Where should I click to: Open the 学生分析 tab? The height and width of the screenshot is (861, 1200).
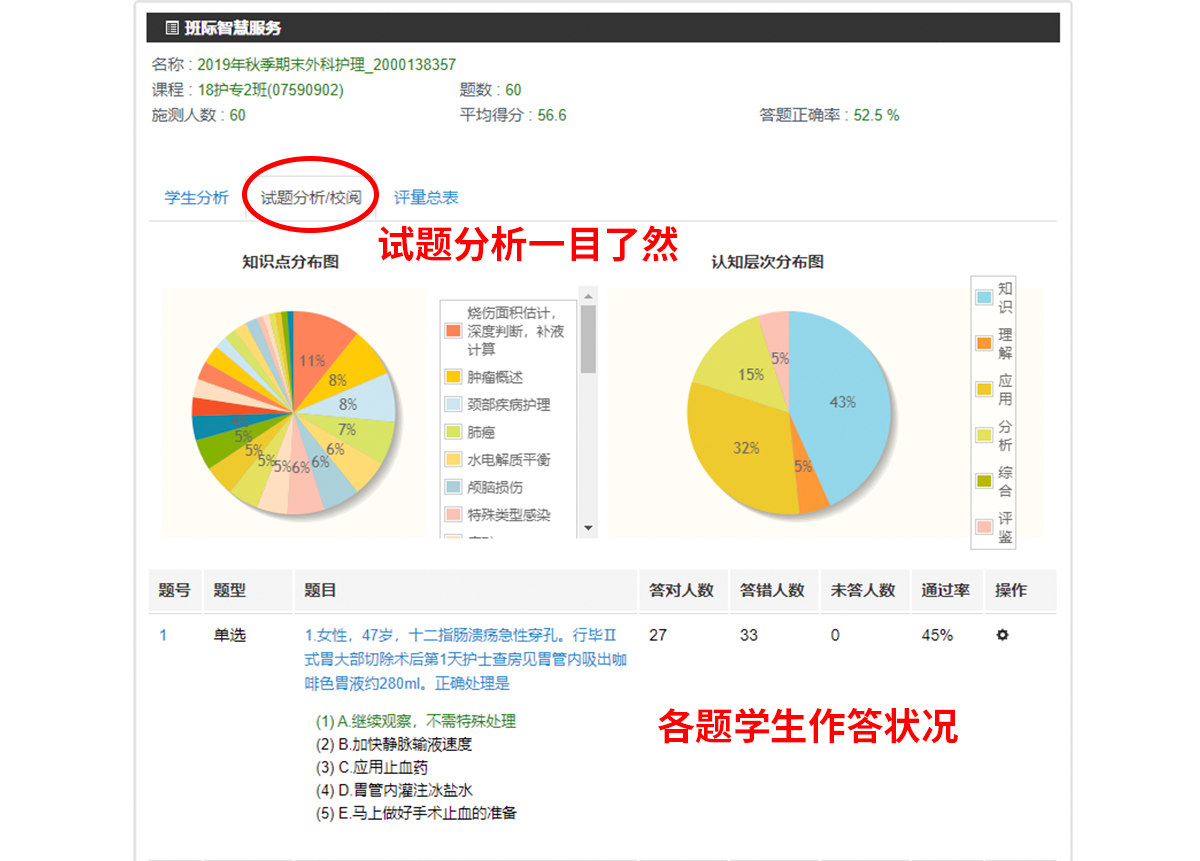tap(196, 197)
